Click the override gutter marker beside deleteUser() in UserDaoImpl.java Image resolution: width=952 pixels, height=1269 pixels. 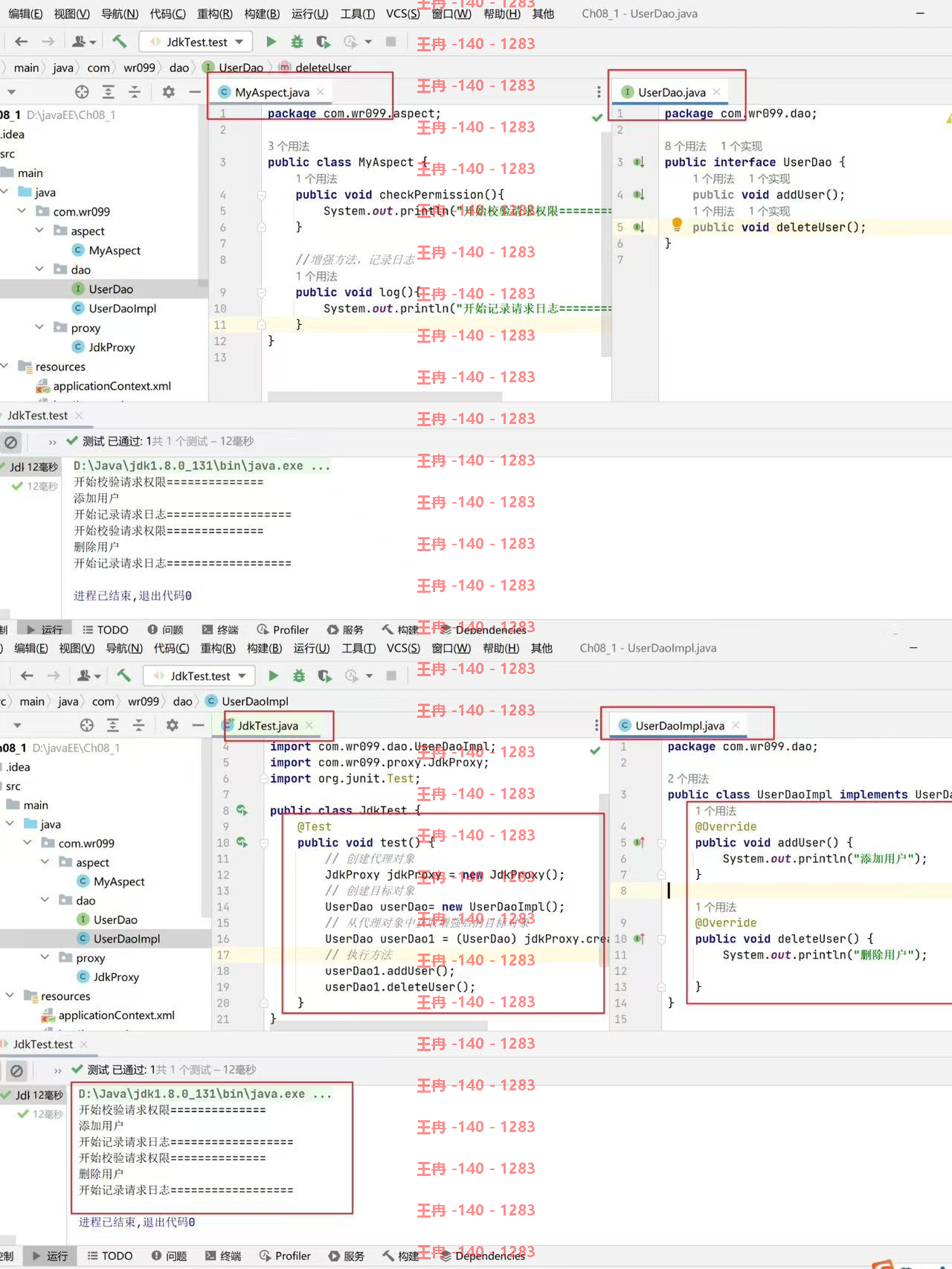click(639, 939)
